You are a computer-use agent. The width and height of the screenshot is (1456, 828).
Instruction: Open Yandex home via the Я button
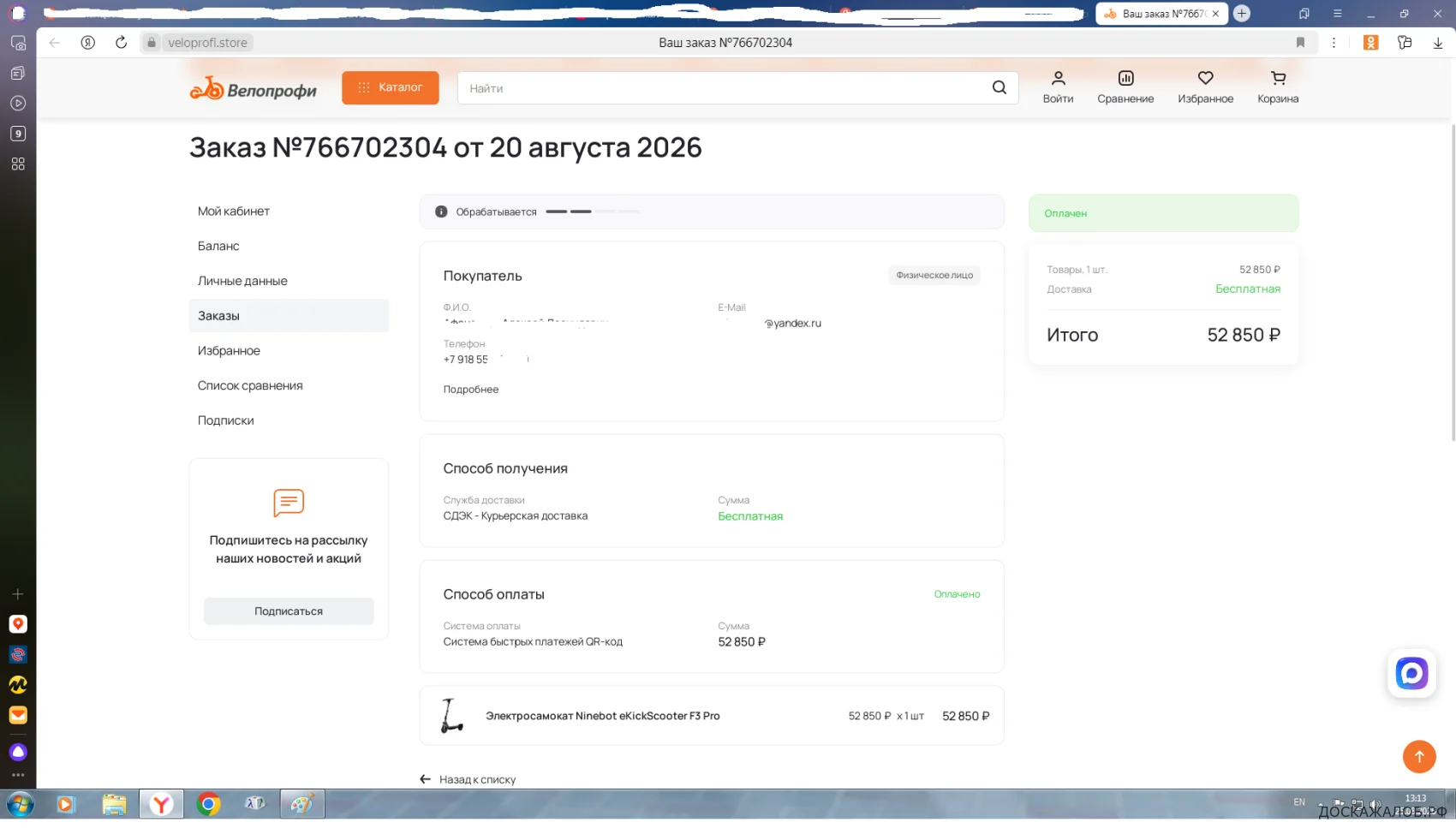(x=87, y=43)
